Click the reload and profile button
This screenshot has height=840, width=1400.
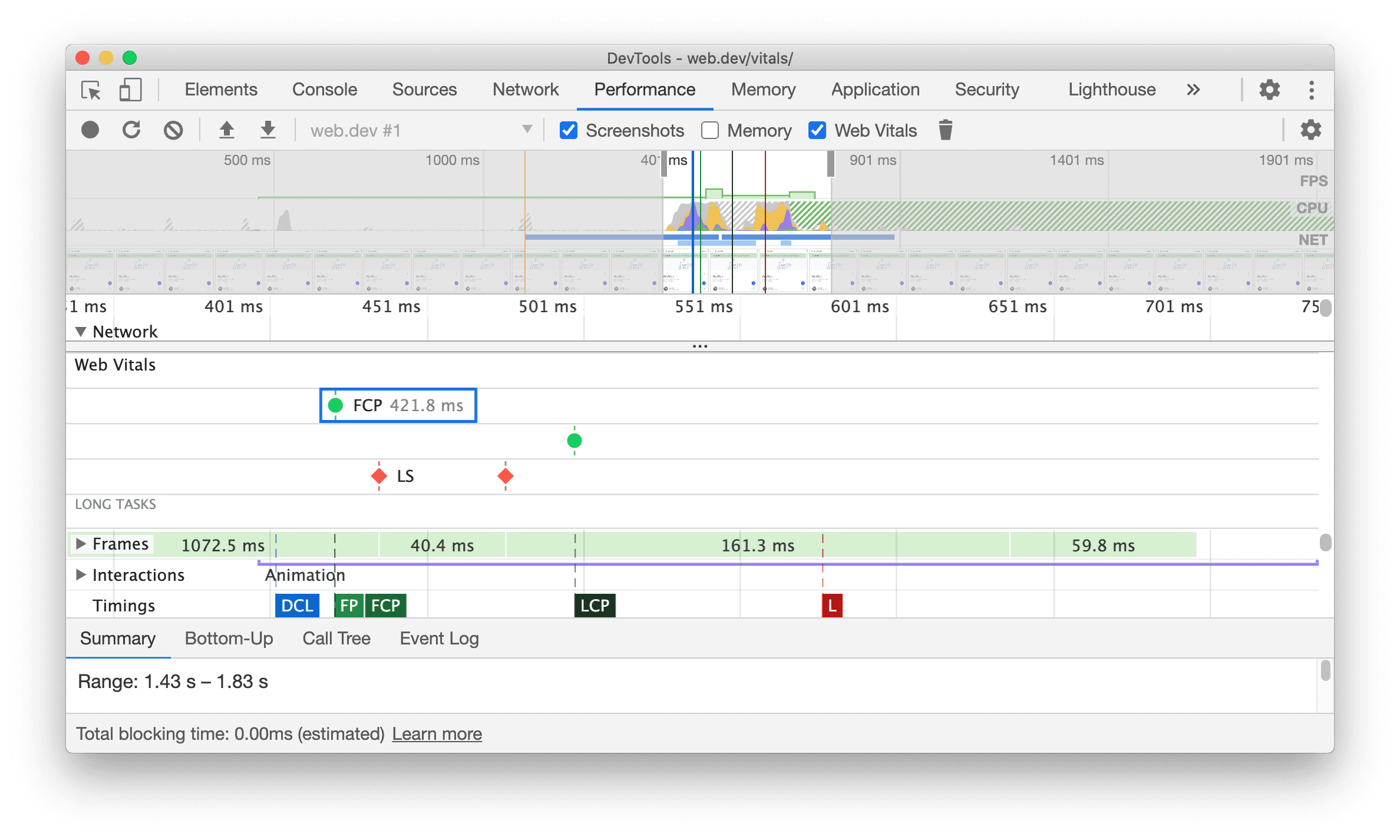tap(131, 130)
